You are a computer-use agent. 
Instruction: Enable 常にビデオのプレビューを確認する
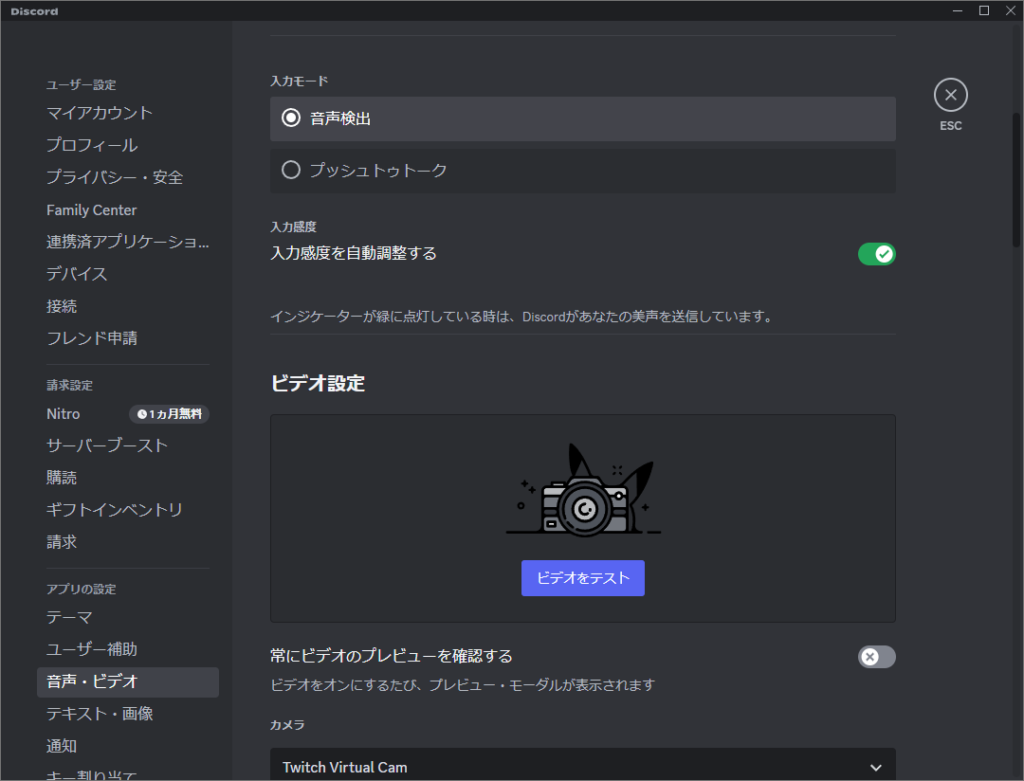coord(876,657)
